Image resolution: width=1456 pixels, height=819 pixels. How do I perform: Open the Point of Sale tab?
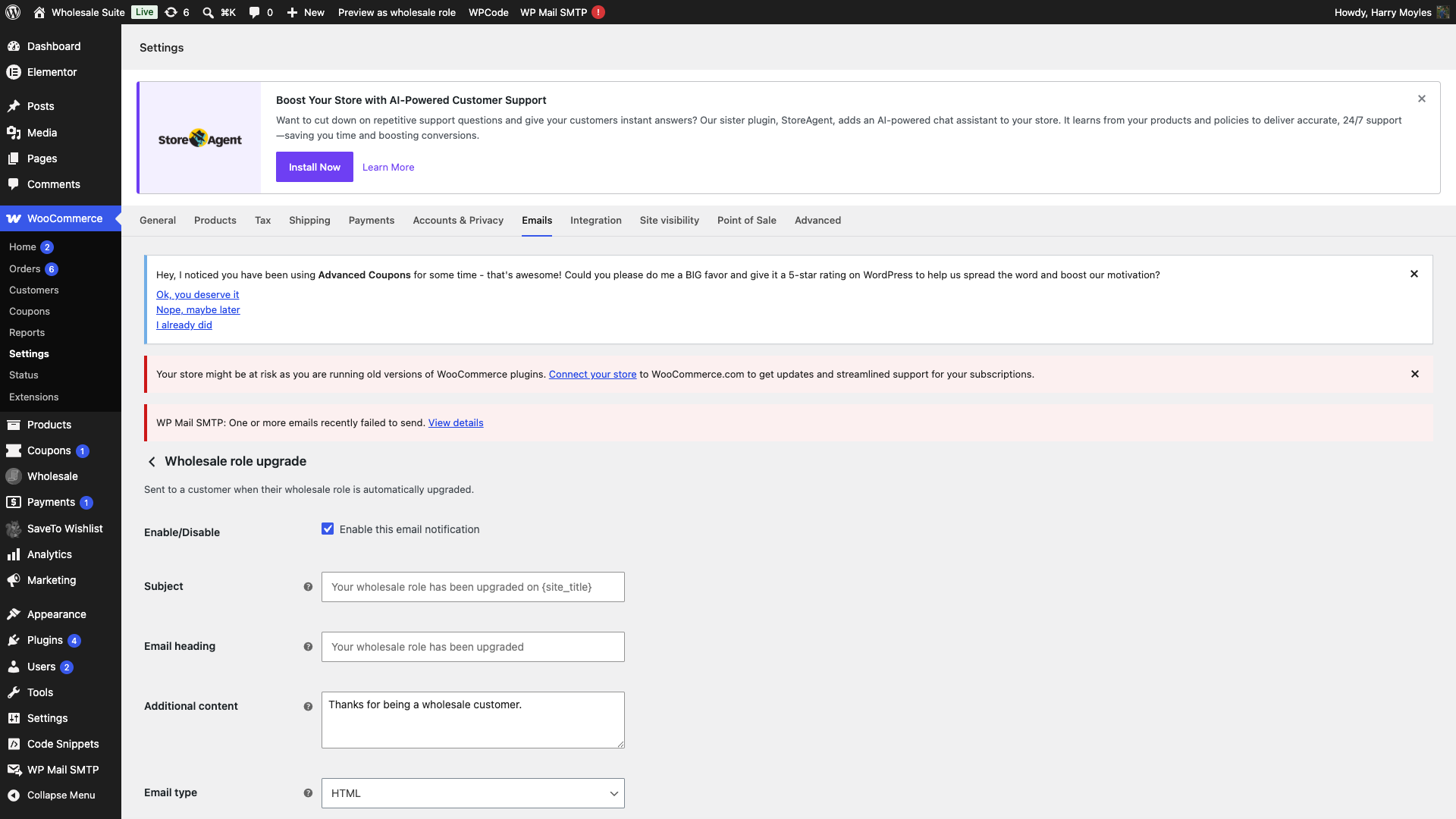[747, 221]
